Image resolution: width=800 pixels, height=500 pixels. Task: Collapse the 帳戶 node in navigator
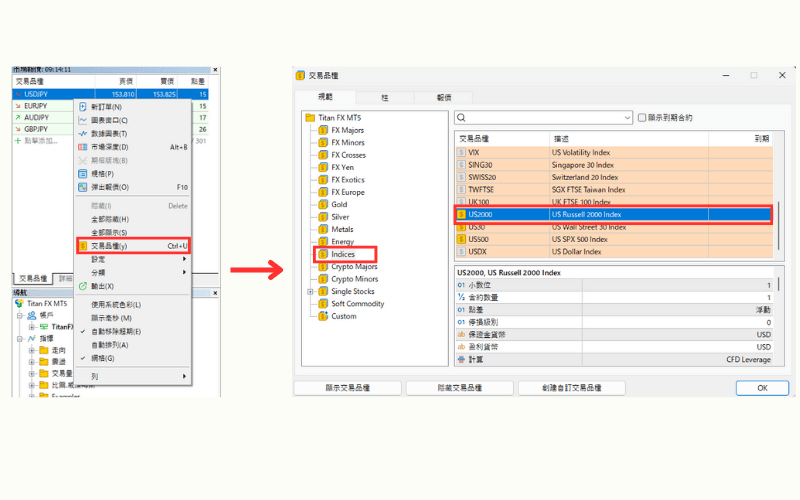(x=19, y=315)
